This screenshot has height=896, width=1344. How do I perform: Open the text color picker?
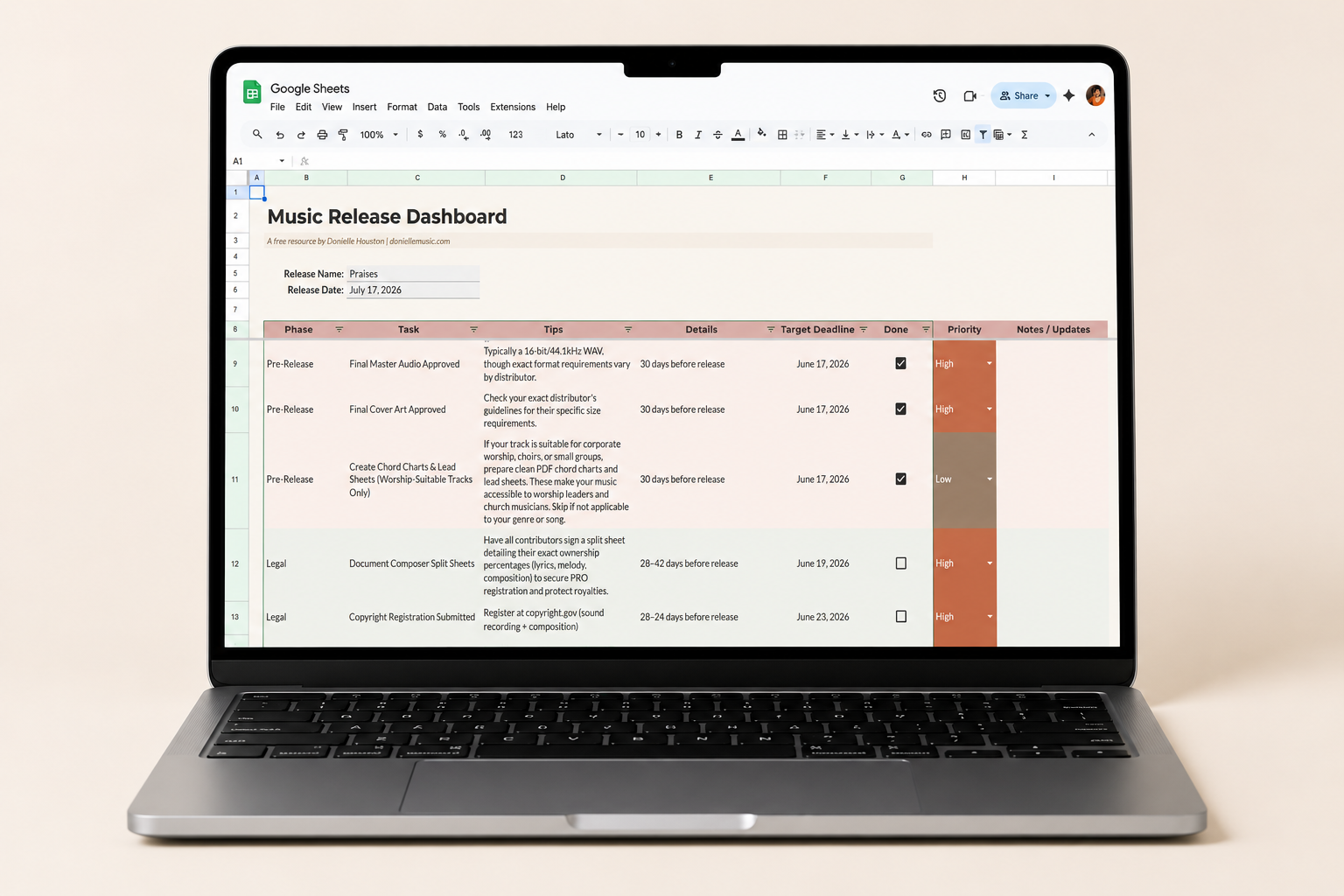pos(738,135)
